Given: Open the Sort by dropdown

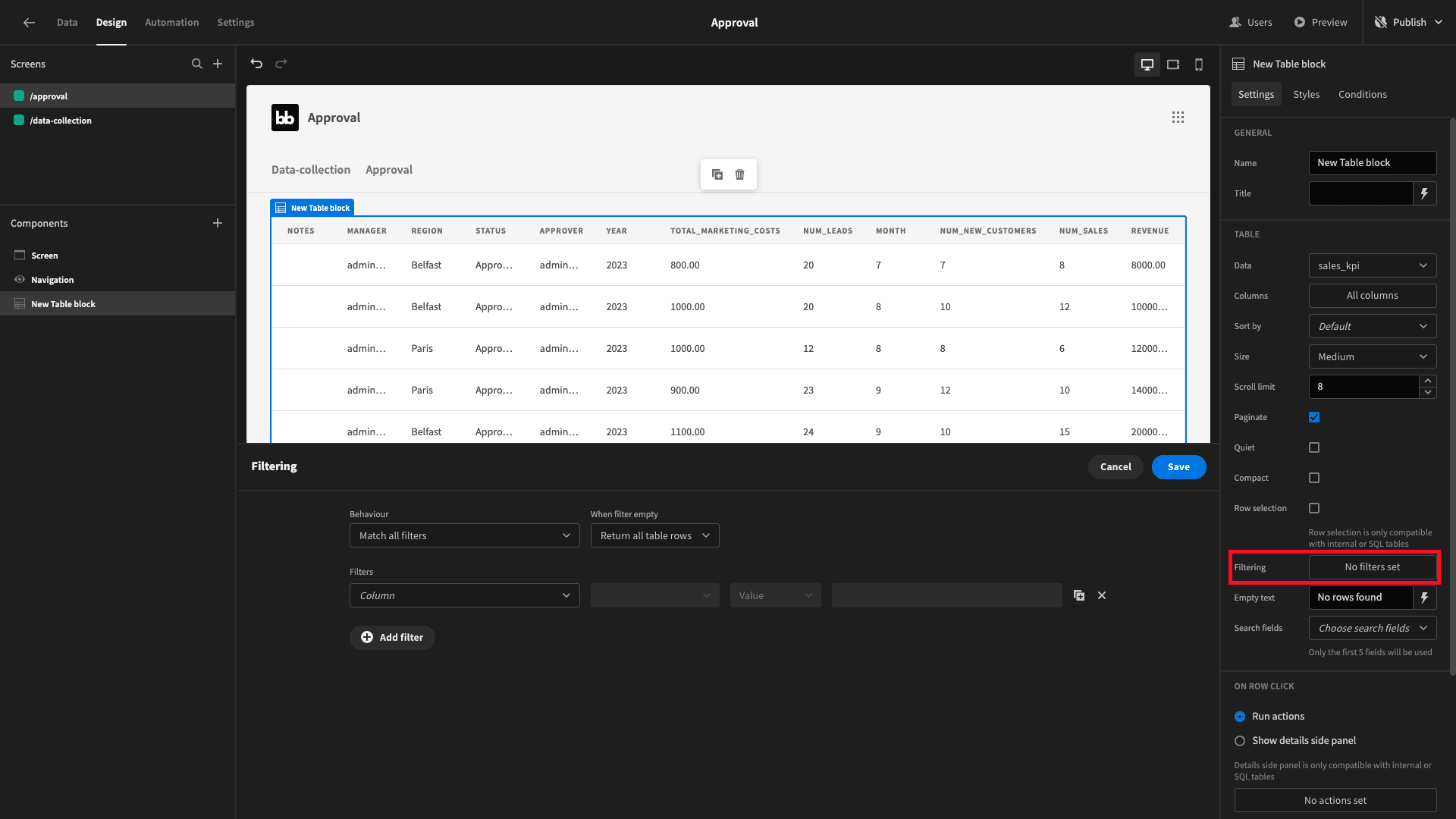Looking at the screenshot, I should click(1373, 326).
